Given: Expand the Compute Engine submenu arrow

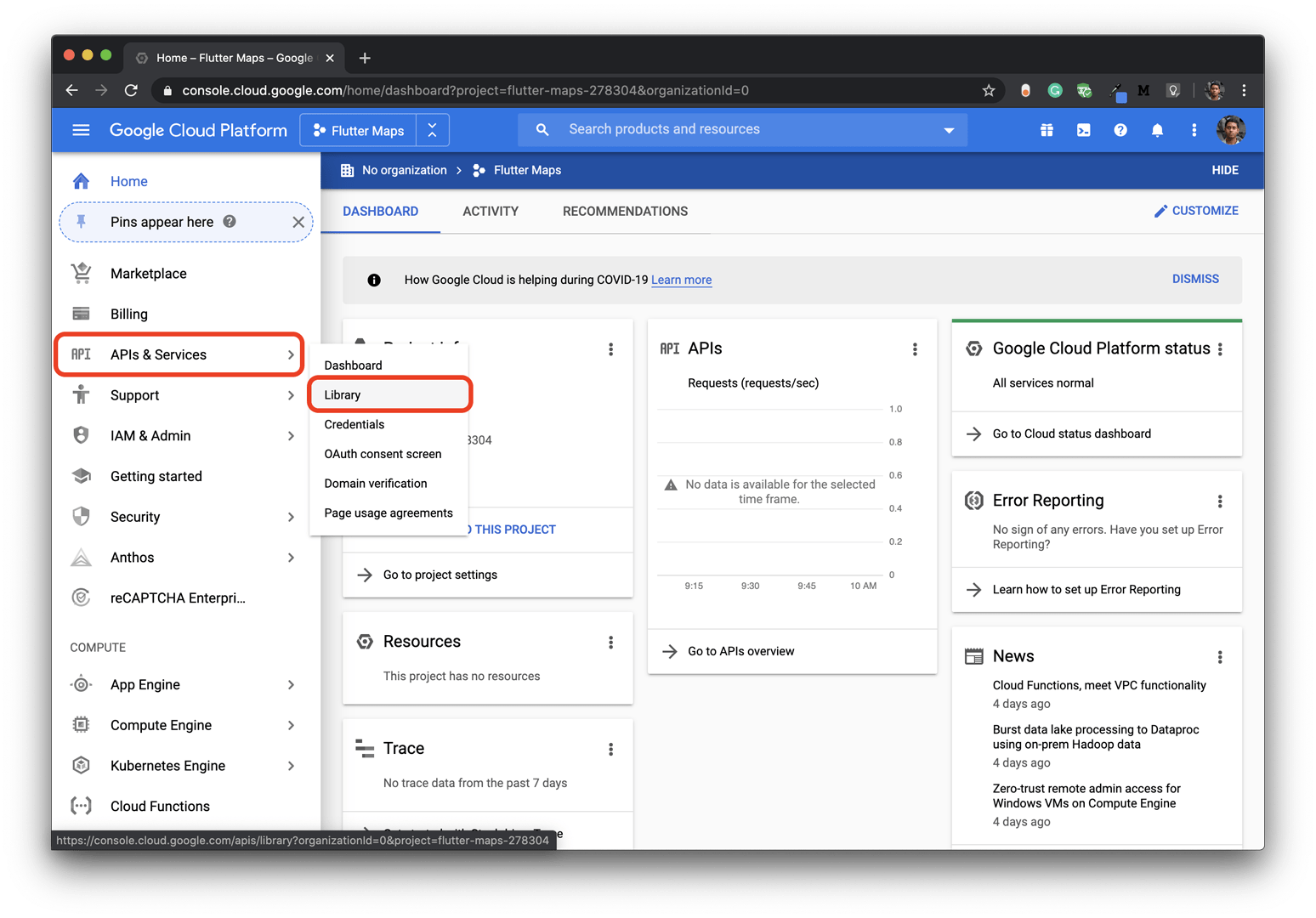Looking at the screenshot, I should pos(290,725).
